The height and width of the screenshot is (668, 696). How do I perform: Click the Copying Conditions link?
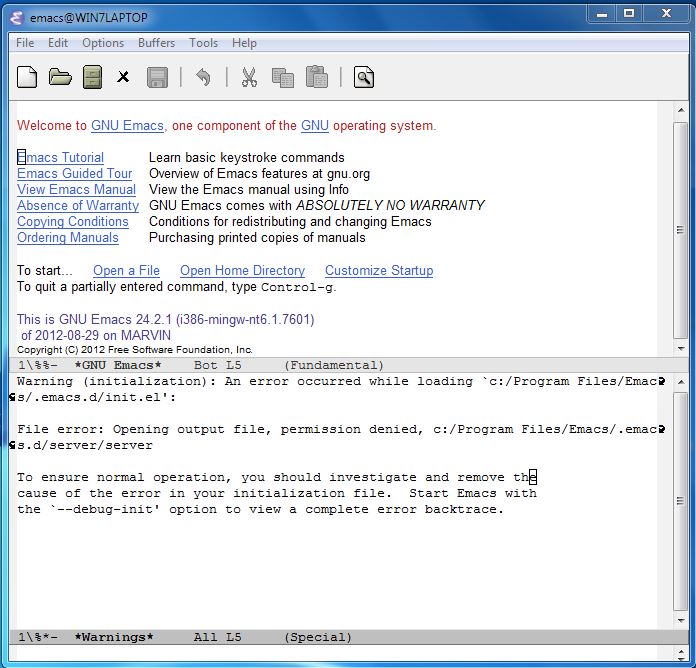(73, 221)
